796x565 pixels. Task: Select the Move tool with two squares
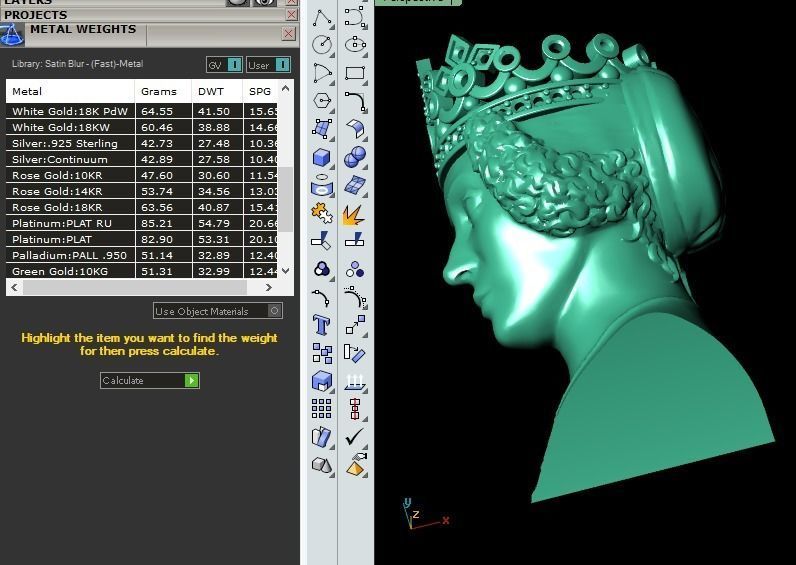355,325
